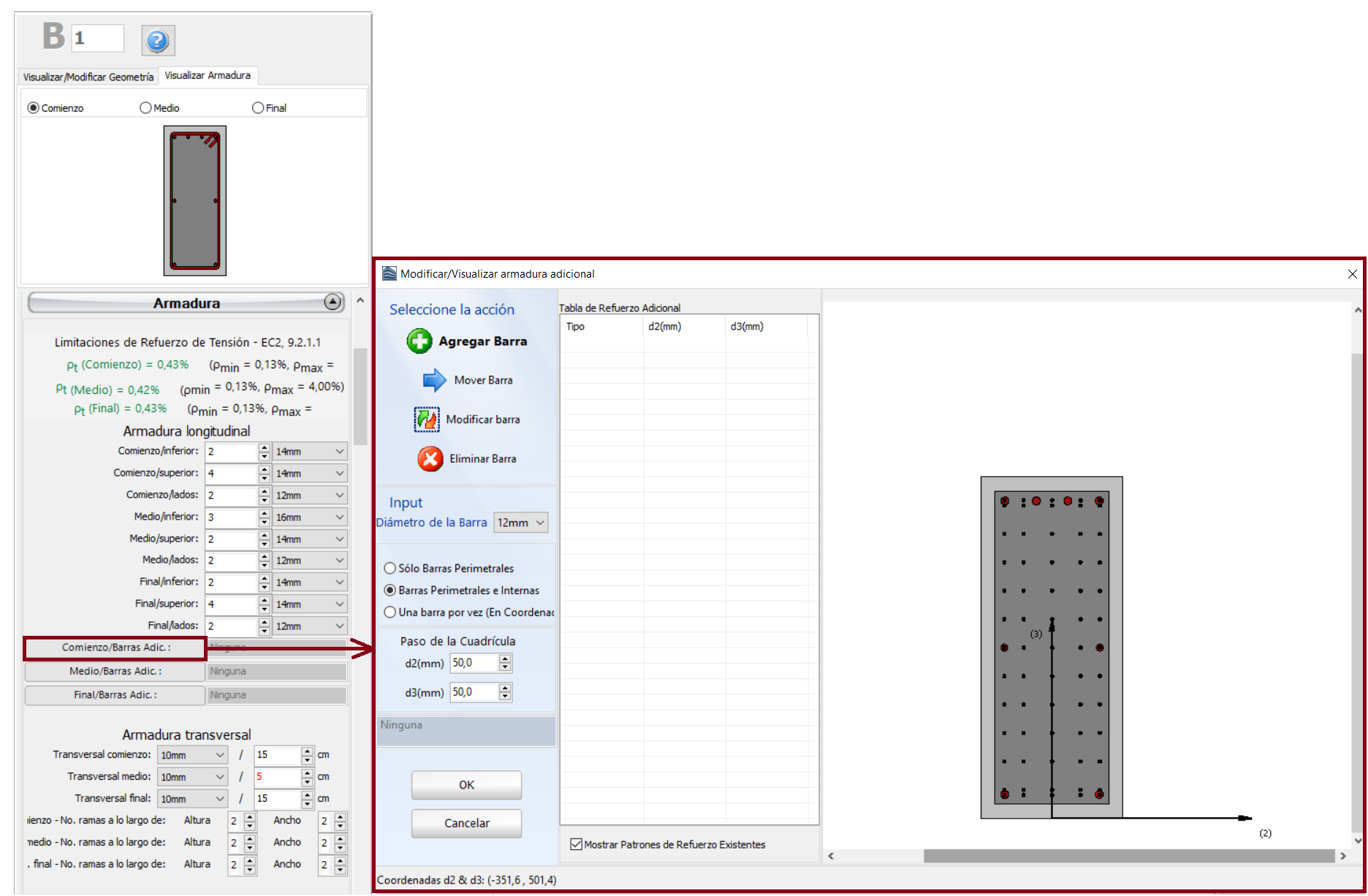Screen dimensions: 1368x896
Task: Increase the d2(mm) grid step spinner
Action: [505, 658]
